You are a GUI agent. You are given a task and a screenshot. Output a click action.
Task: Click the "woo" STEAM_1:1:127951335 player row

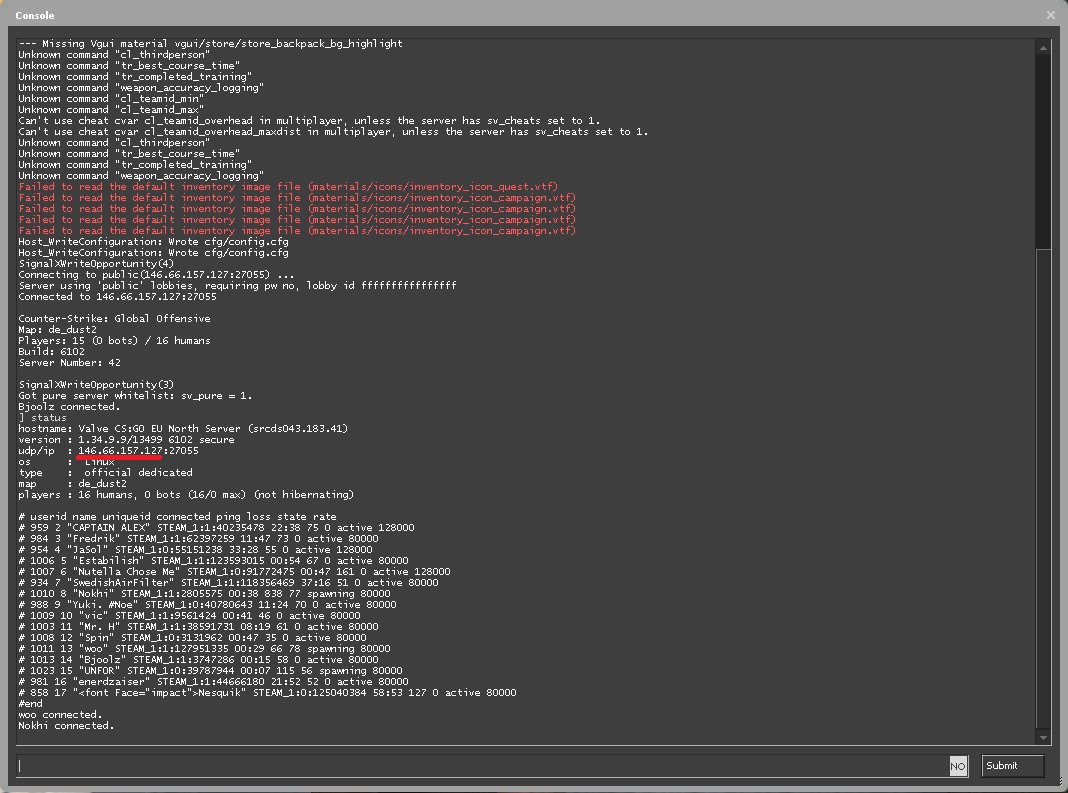(204, 649)
